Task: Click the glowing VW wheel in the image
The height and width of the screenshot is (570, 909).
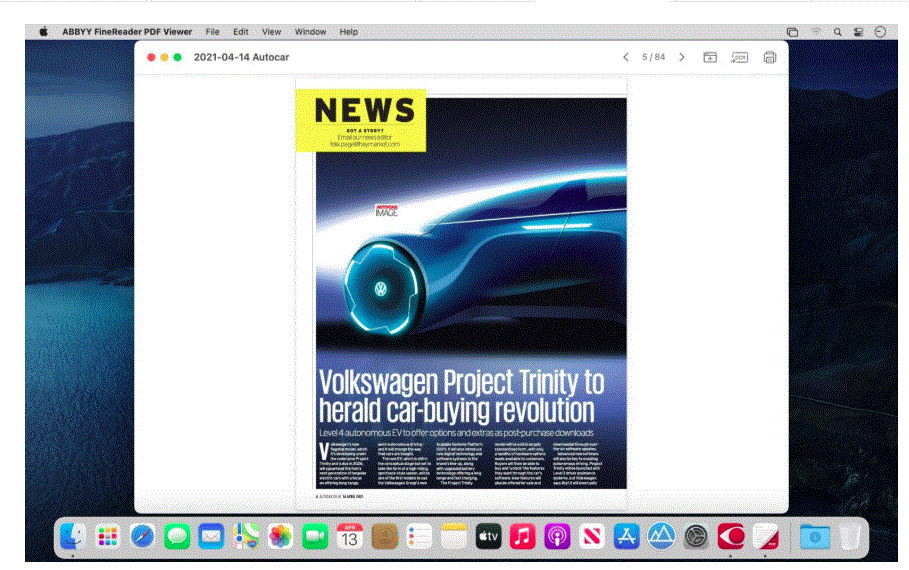Action: coord(381,288)
